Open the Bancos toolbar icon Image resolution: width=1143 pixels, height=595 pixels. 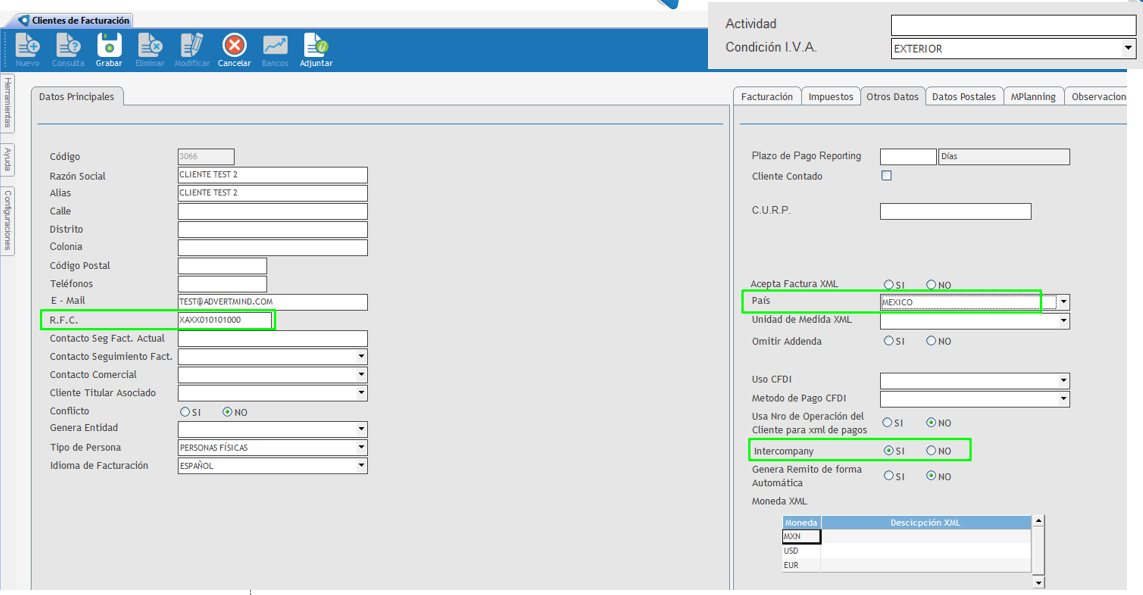coord(275,50)
